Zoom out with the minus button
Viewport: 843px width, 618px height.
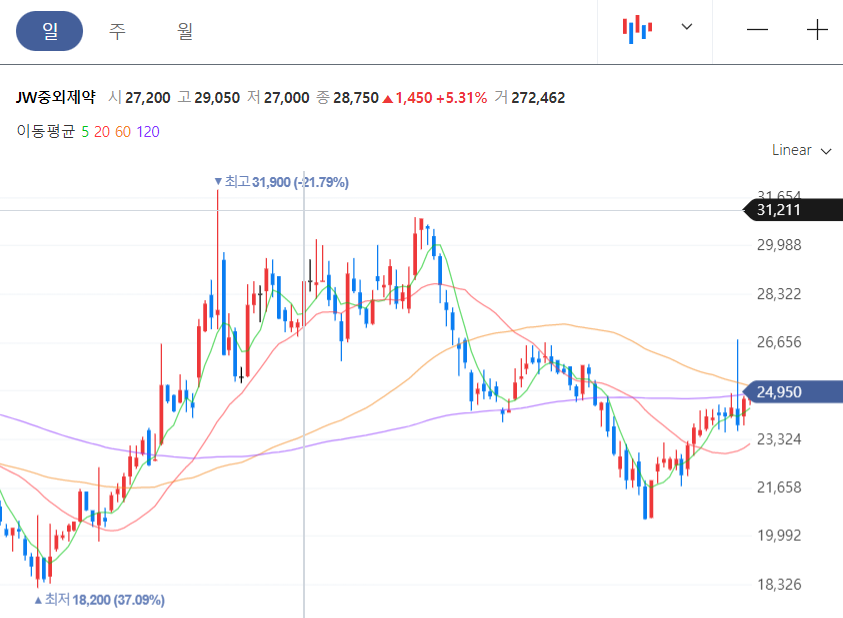[x=757, y=30]
